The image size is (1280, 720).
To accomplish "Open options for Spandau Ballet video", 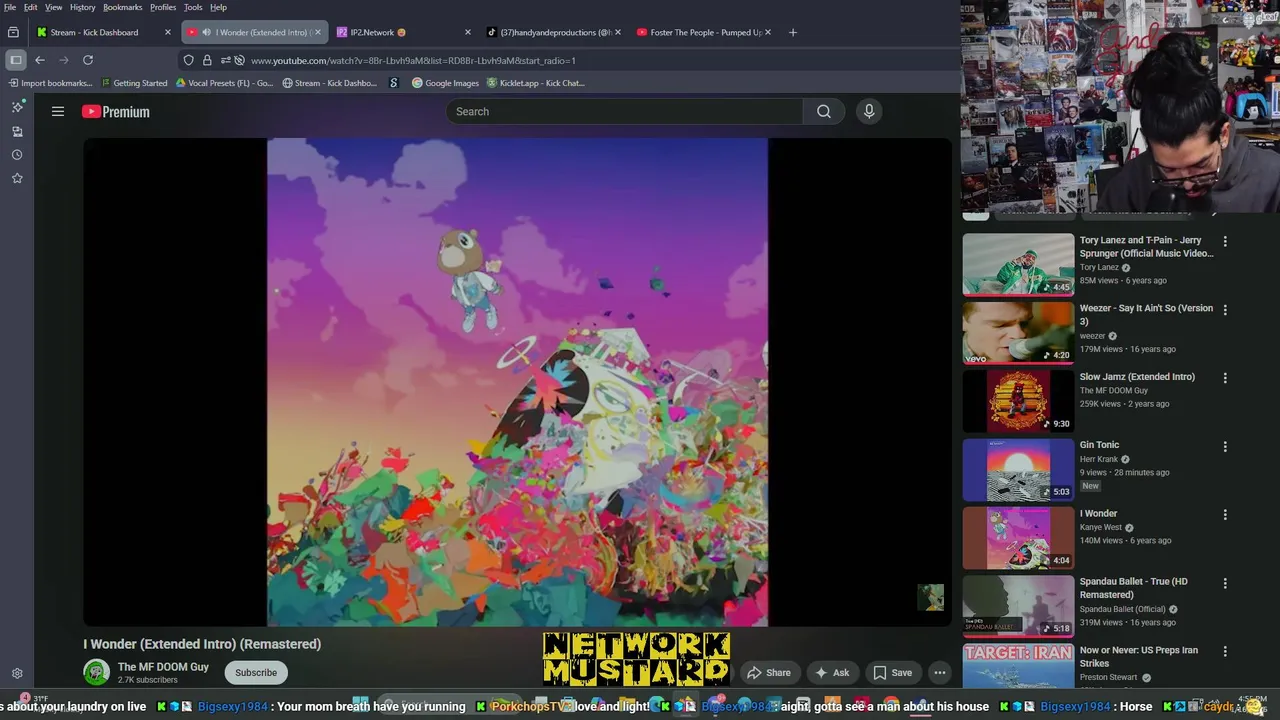I will pos(1225,583).
